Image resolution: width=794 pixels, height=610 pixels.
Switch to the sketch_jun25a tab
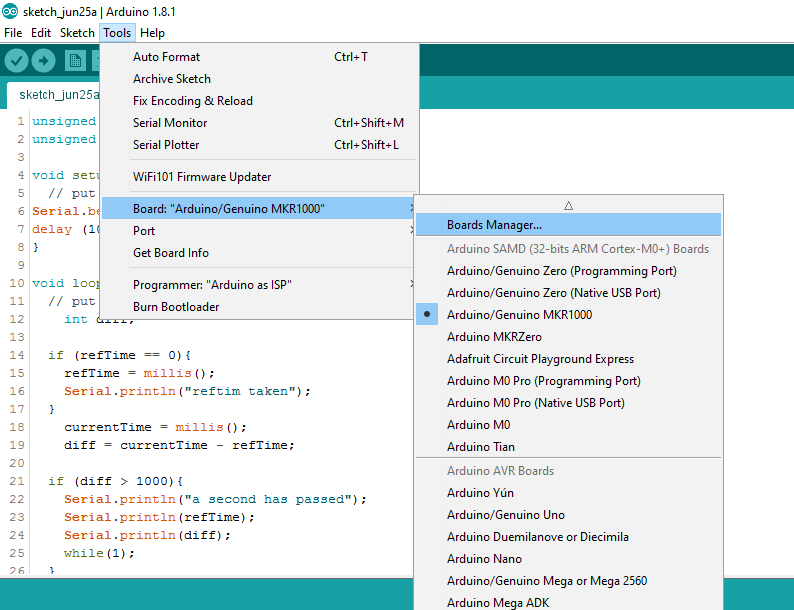click(58, 95)
